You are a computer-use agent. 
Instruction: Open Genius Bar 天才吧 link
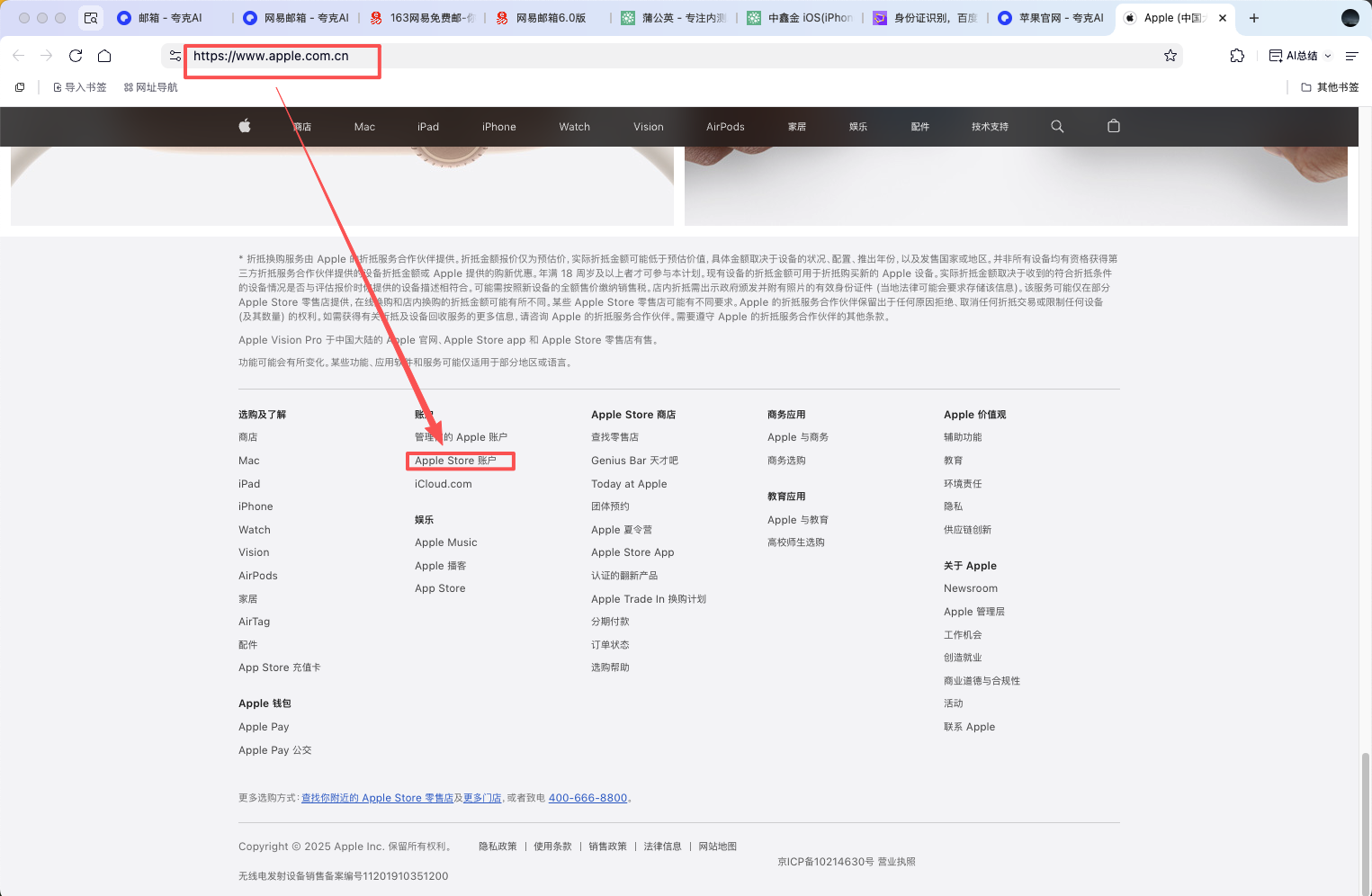pyautogui.click(x=634, y=461)
